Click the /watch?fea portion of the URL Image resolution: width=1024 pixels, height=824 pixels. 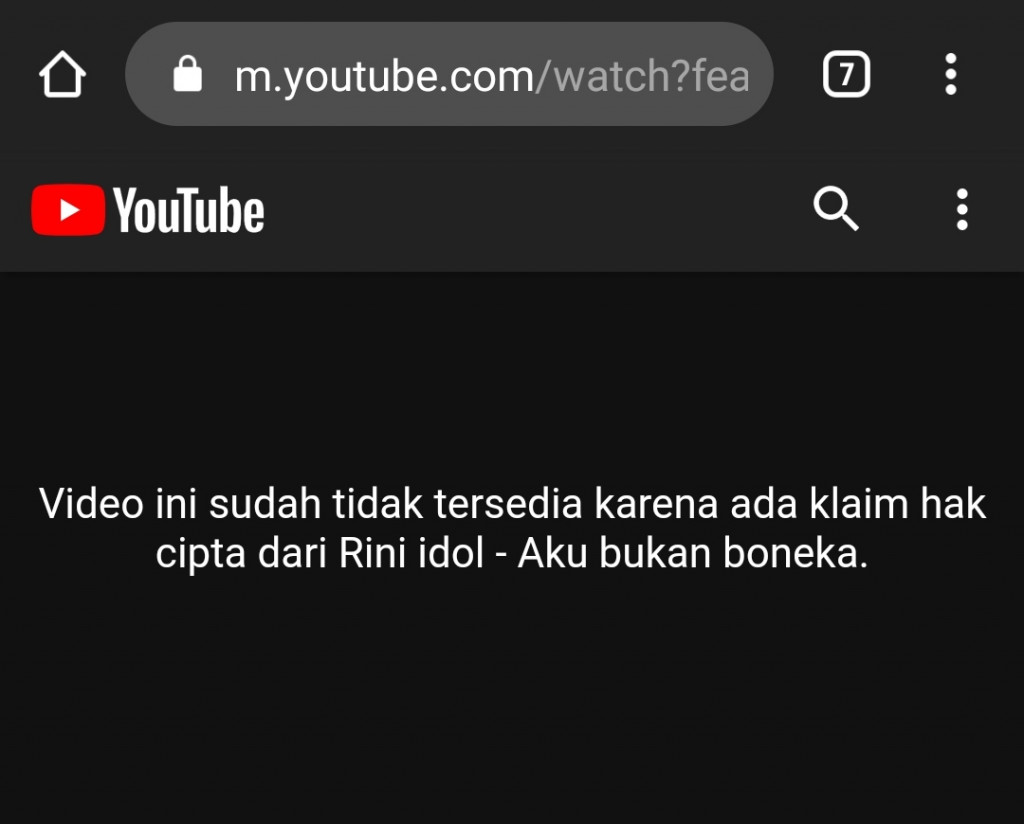(x=643, y=76)
